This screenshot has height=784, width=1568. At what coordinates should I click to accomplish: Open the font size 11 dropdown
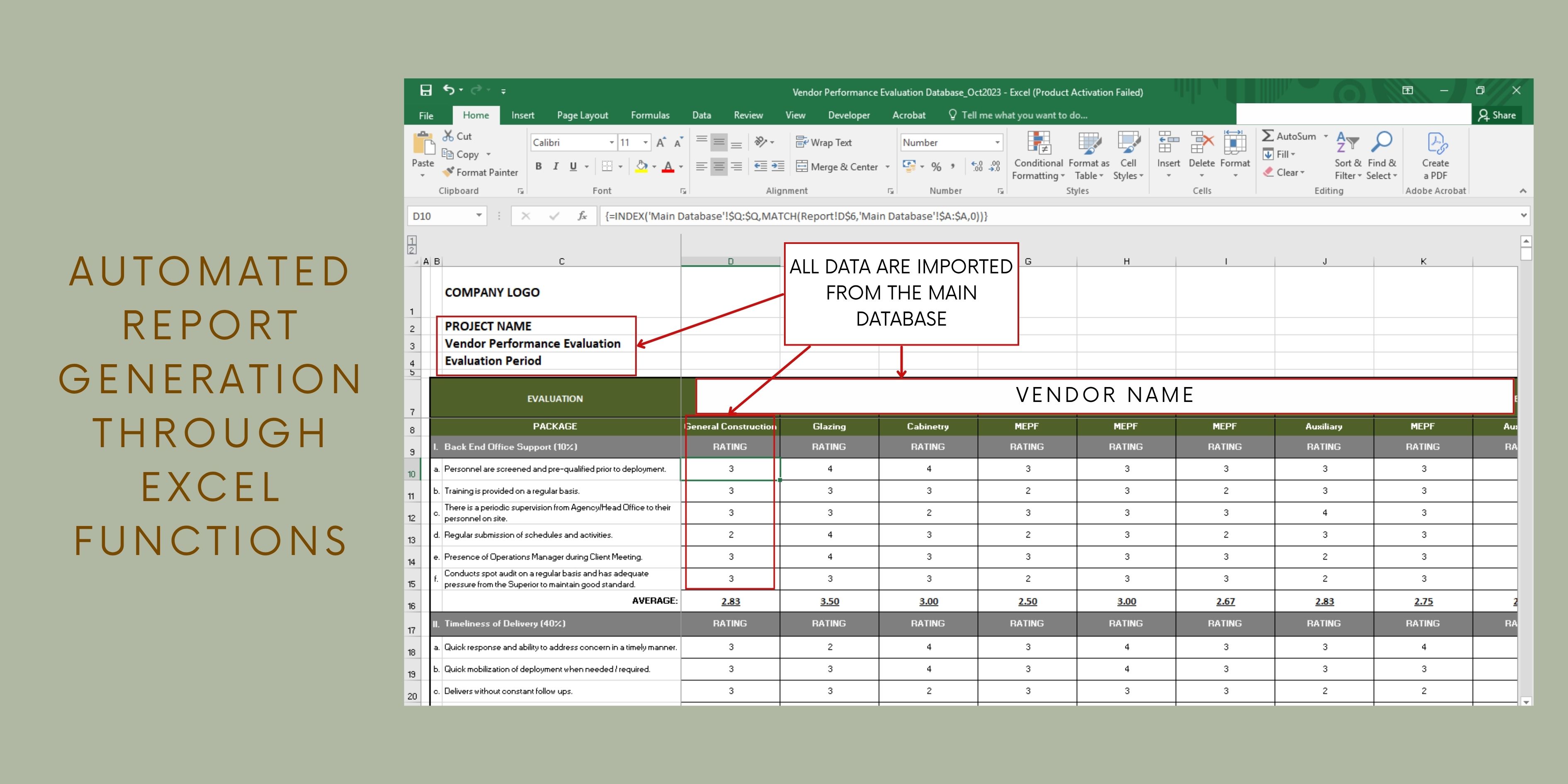[645, 142]
